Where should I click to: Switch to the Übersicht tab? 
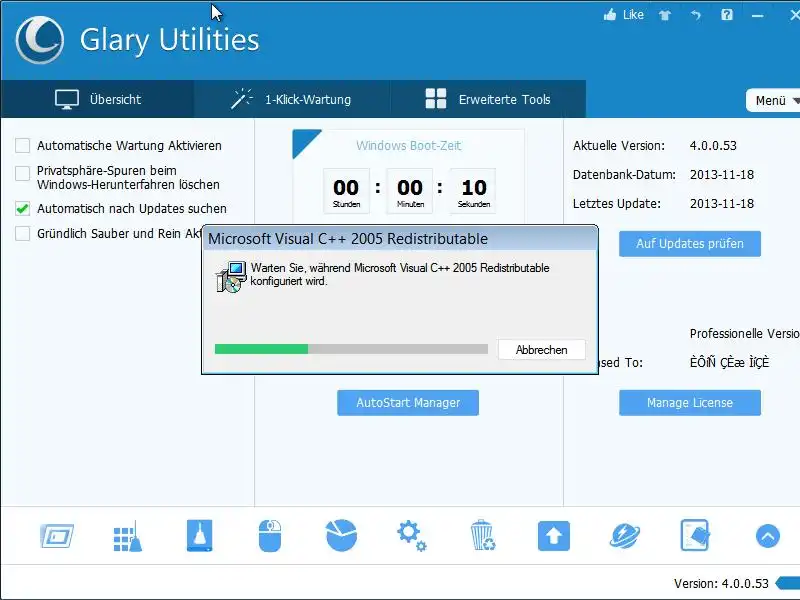pos(97,99)
